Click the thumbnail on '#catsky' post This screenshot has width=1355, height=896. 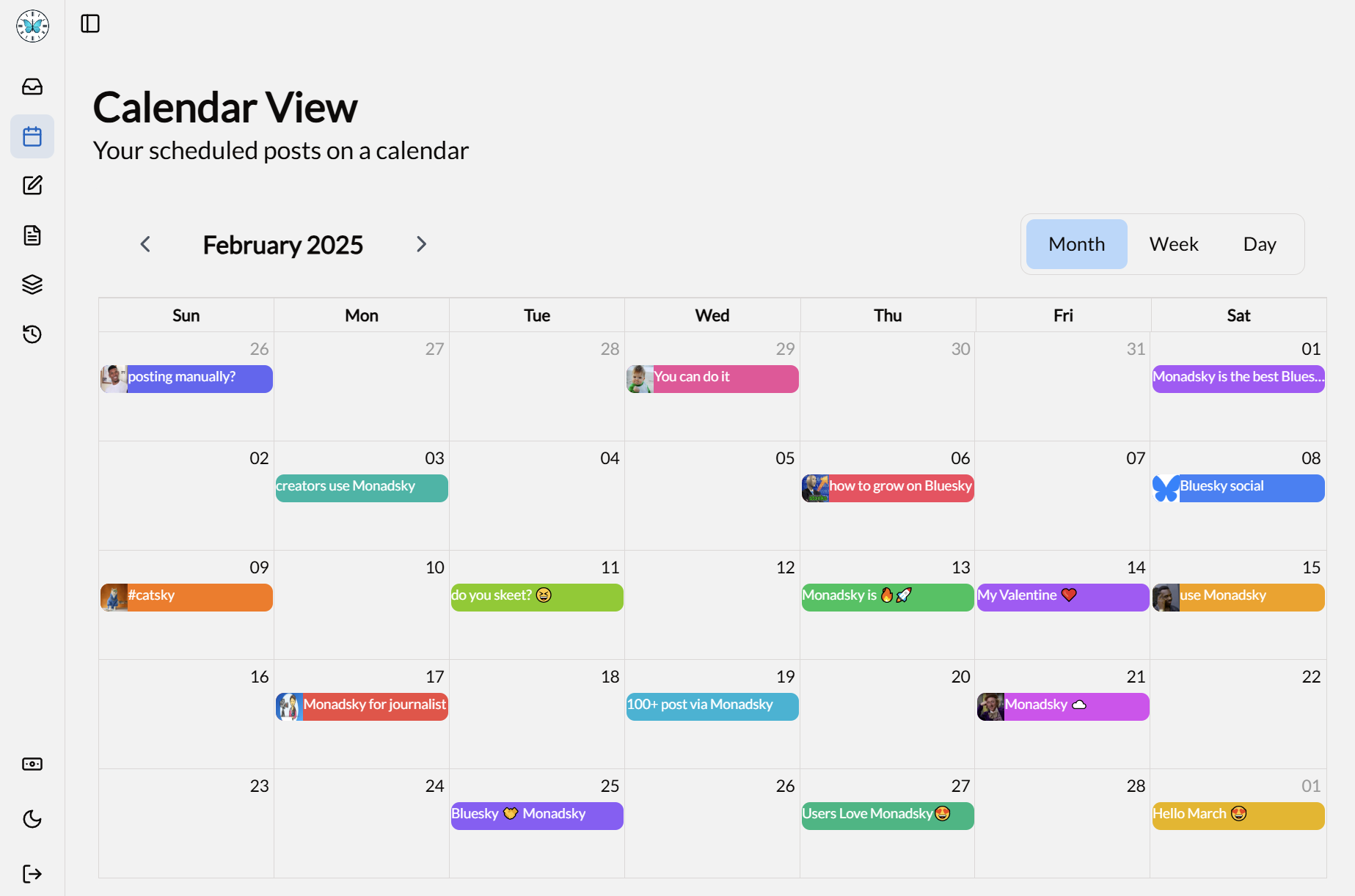coord(114,597)
